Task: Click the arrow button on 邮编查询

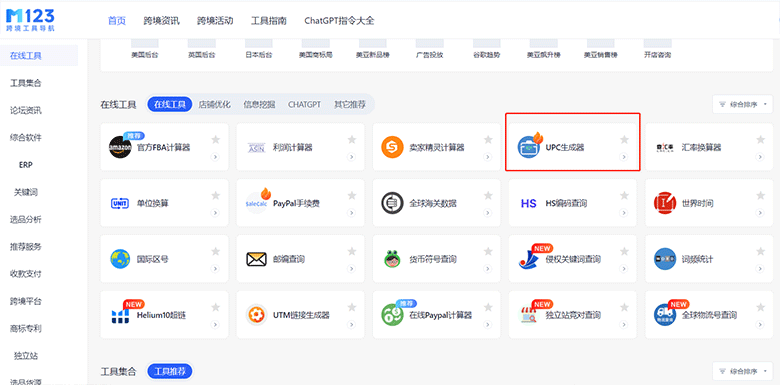Action: click(352, 269)
